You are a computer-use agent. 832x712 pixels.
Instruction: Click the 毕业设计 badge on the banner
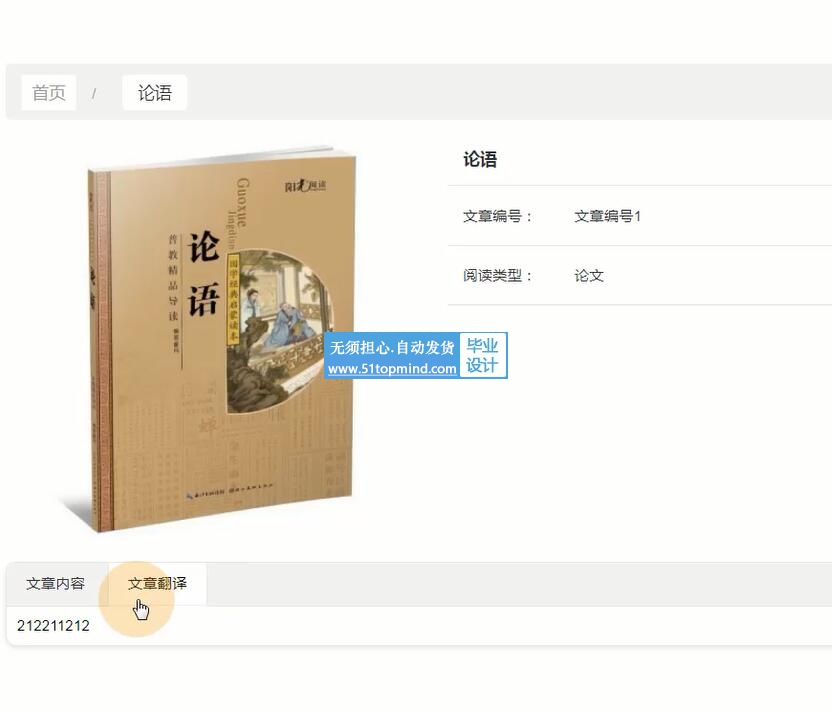482,355
